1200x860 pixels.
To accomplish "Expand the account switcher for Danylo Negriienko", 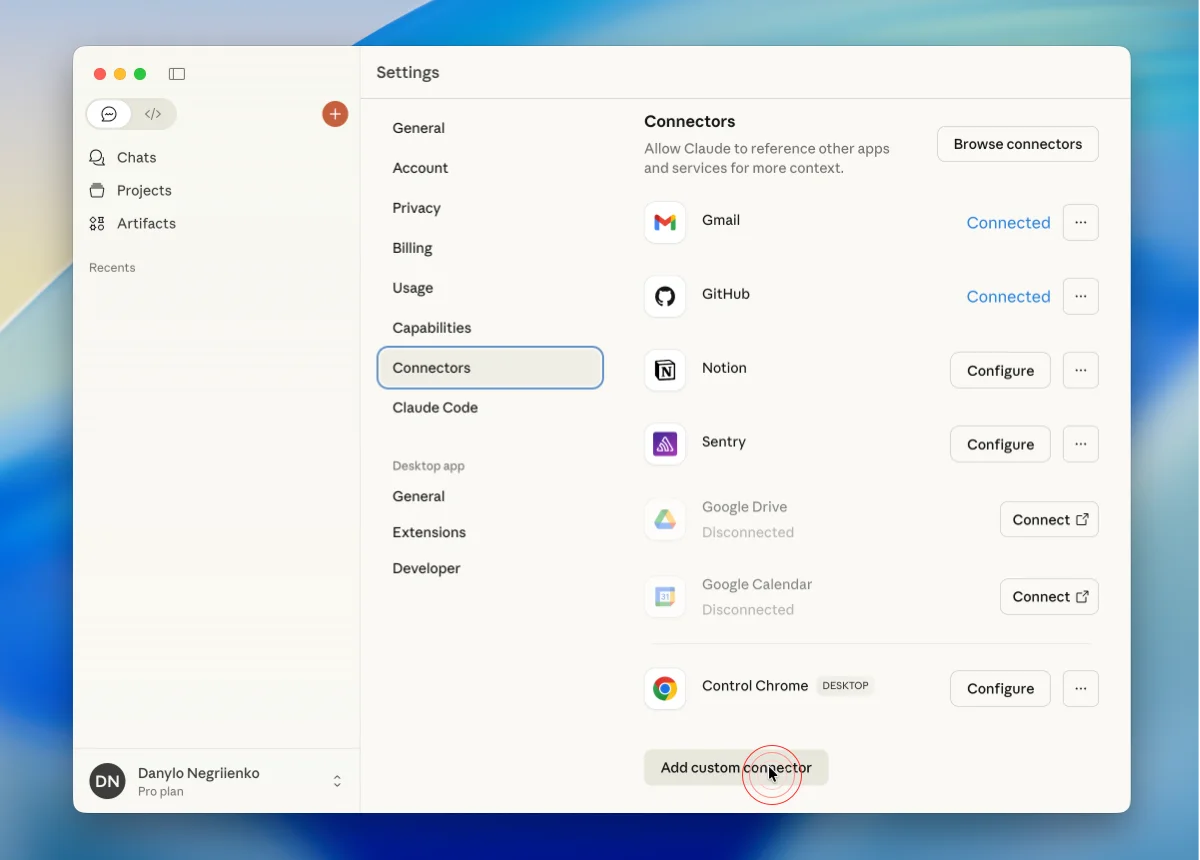I will coord(337,781).
